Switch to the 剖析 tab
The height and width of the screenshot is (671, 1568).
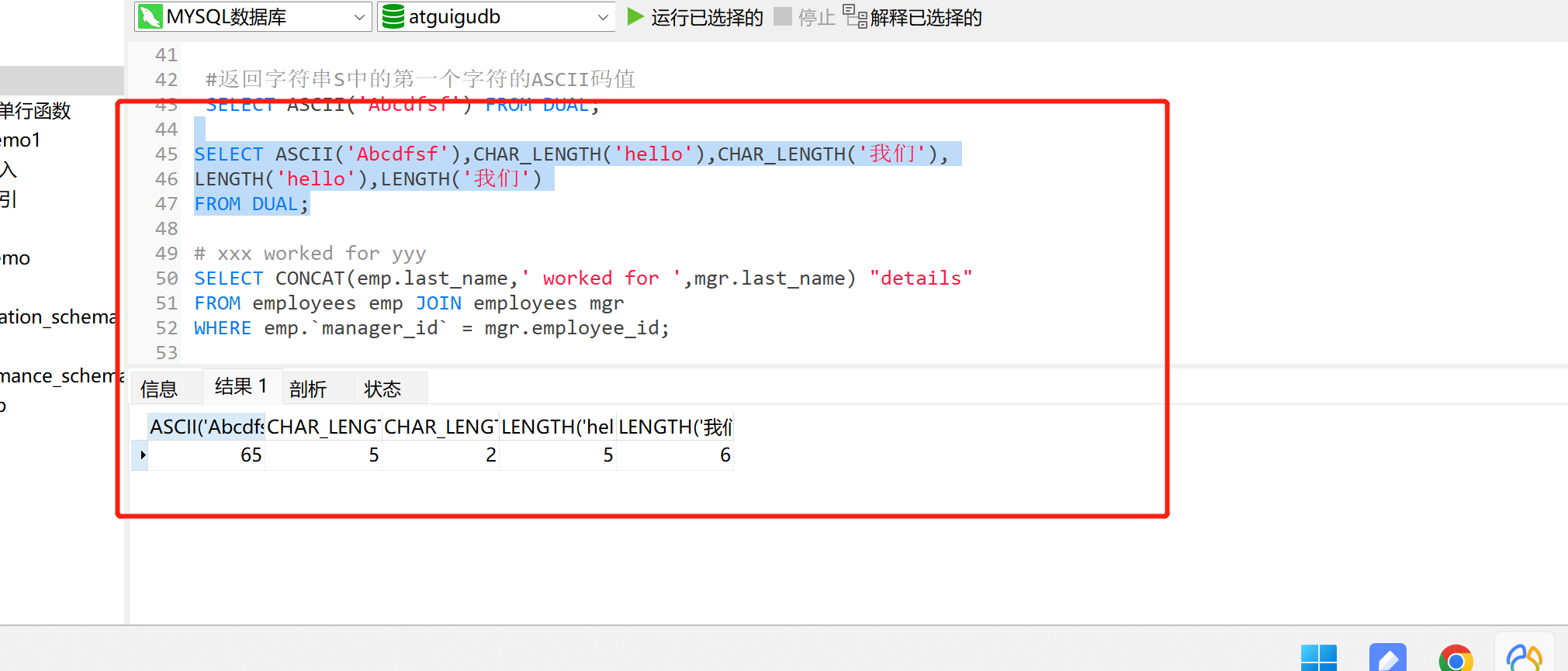308,389
